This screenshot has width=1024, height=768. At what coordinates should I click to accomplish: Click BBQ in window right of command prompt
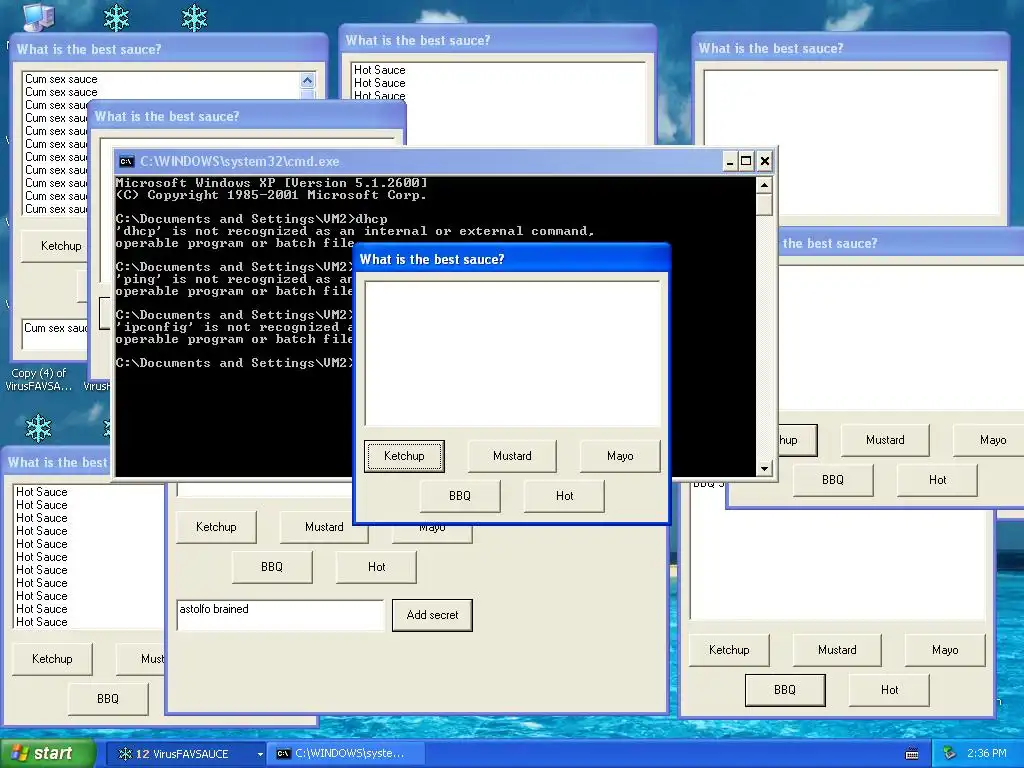[x=833, y=480]
